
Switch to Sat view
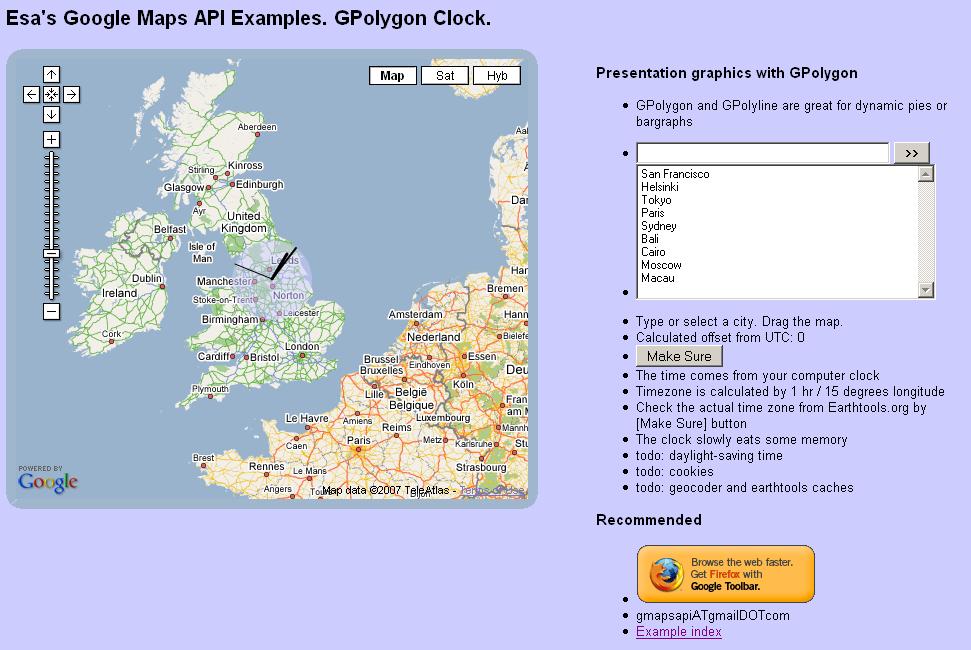click(445, 76)
